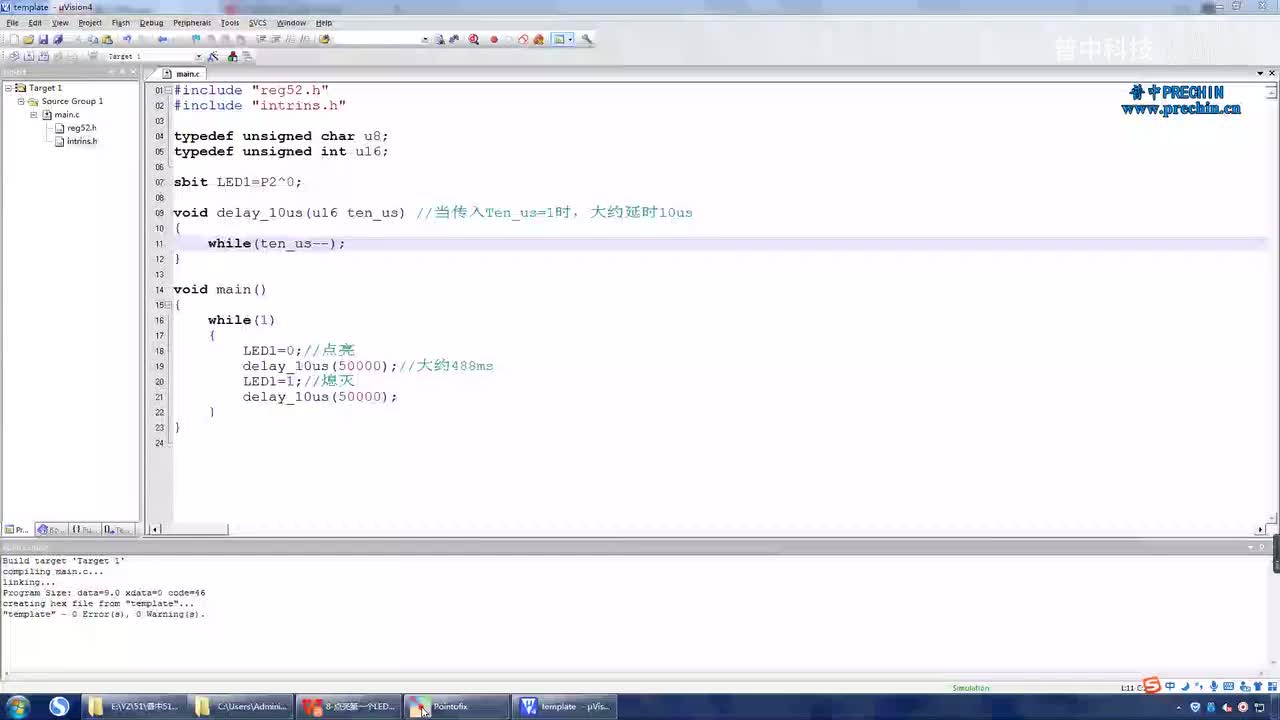This screenshot has height=720, width=1280.
Task: Click the editor horizontal scrollbar left arrow
Action: pyautogui.click(x=154, y=529)
